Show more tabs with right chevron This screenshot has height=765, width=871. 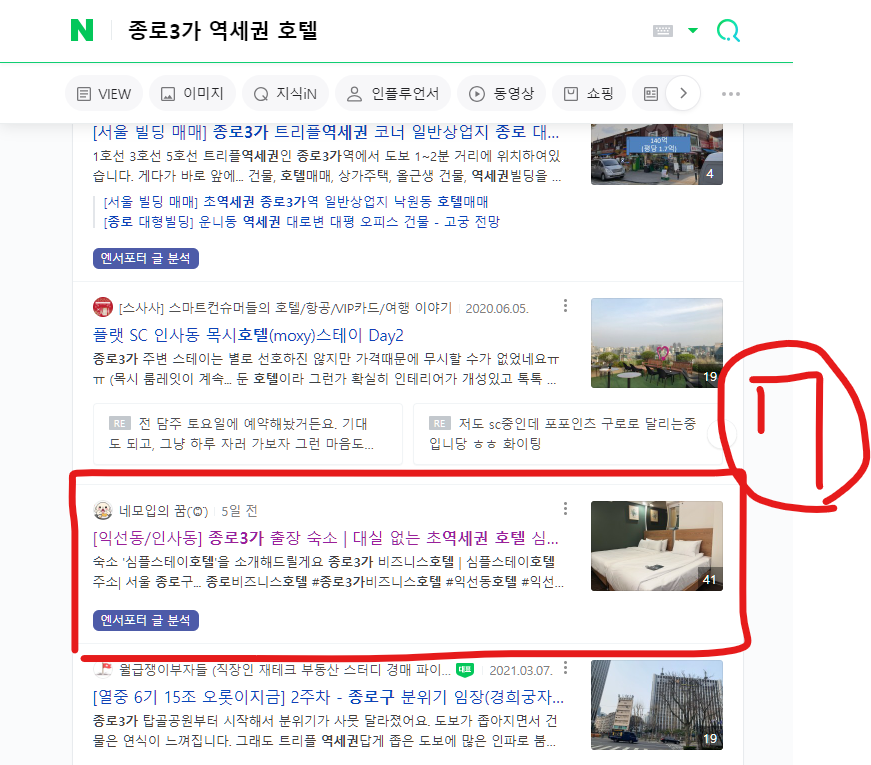tap(683, 93)
